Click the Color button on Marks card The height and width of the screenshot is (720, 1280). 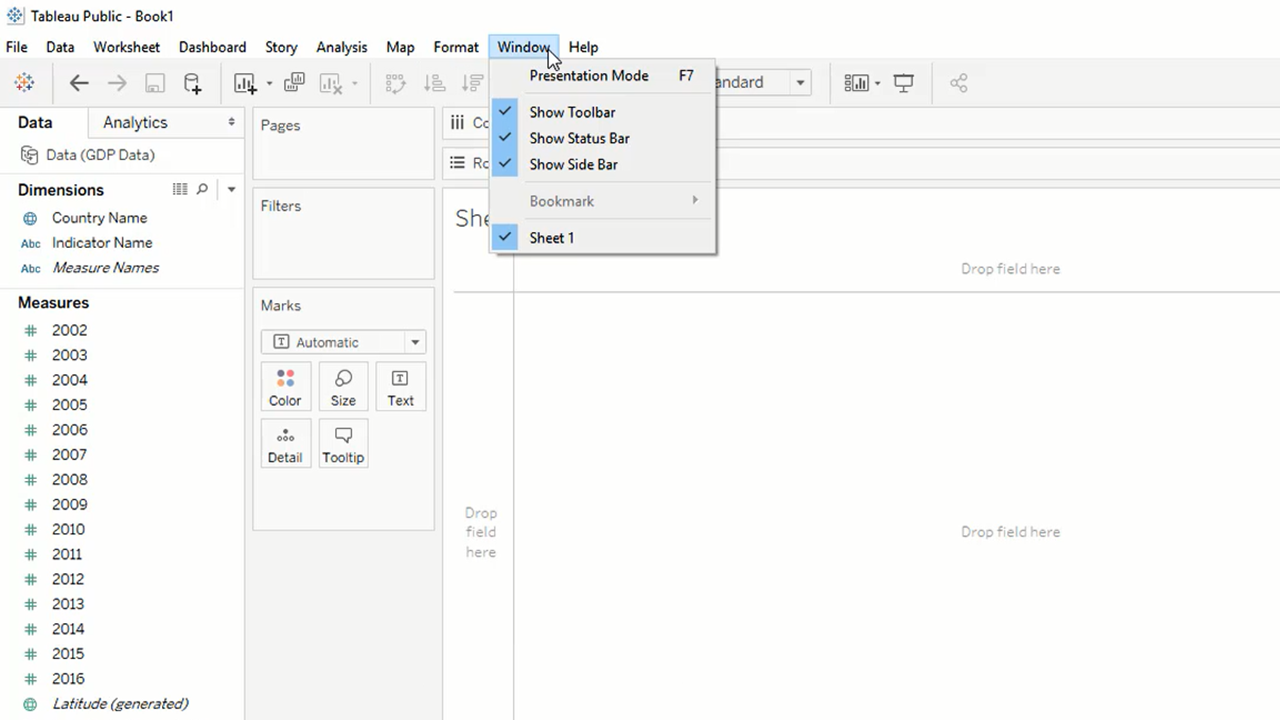[x=285, y=387]
